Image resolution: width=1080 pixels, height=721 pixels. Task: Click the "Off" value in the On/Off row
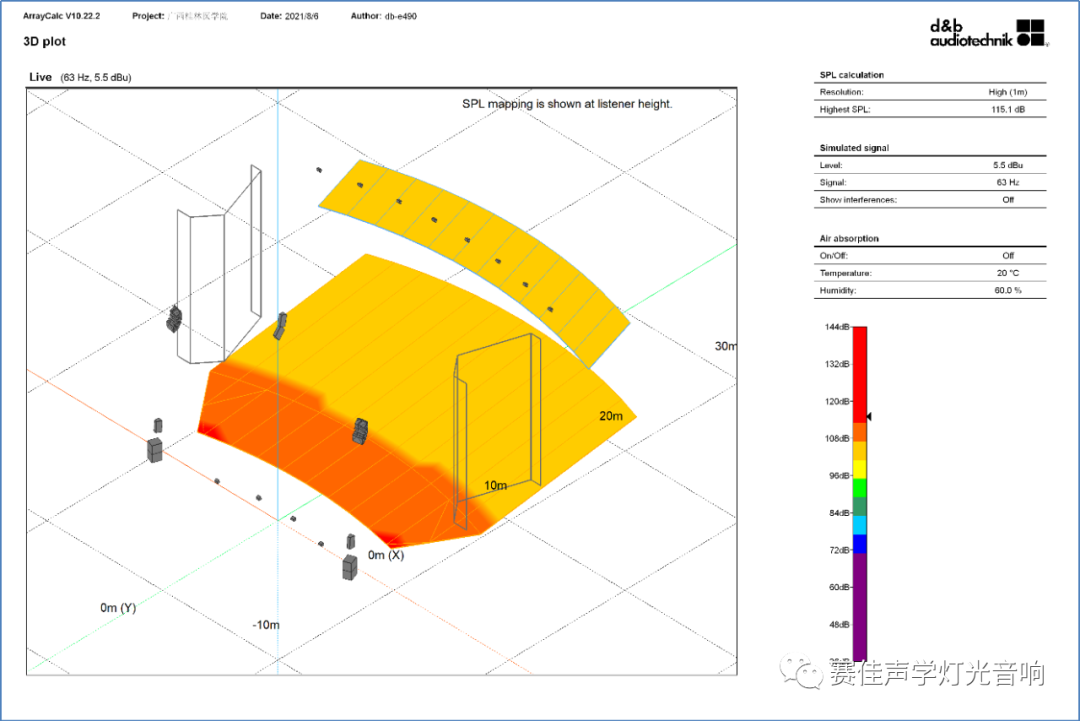[1008, 255]
